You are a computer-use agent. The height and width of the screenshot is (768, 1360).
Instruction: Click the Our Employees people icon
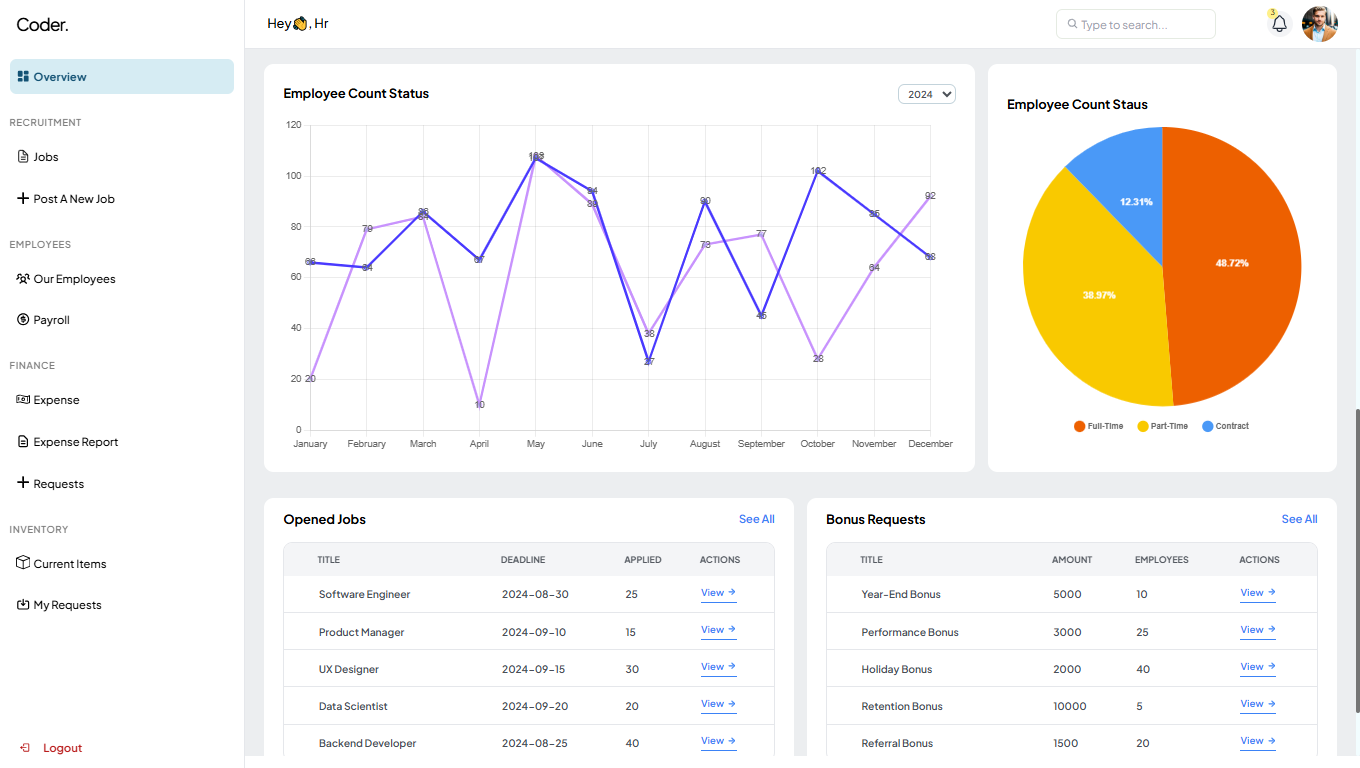click(23, 279)
